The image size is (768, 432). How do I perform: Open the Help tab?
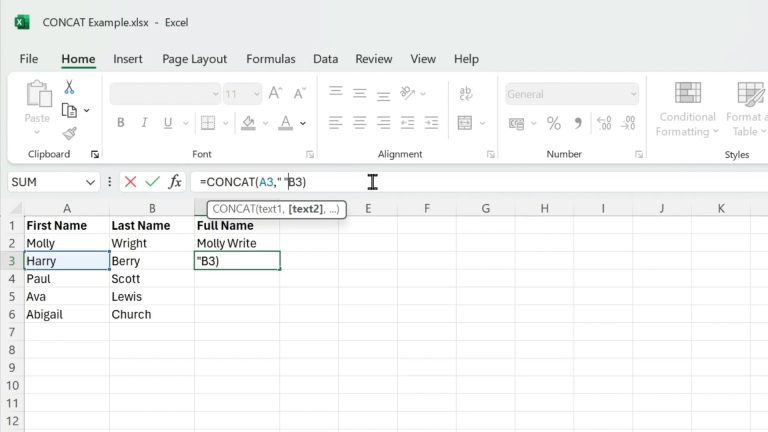(466, 59)
